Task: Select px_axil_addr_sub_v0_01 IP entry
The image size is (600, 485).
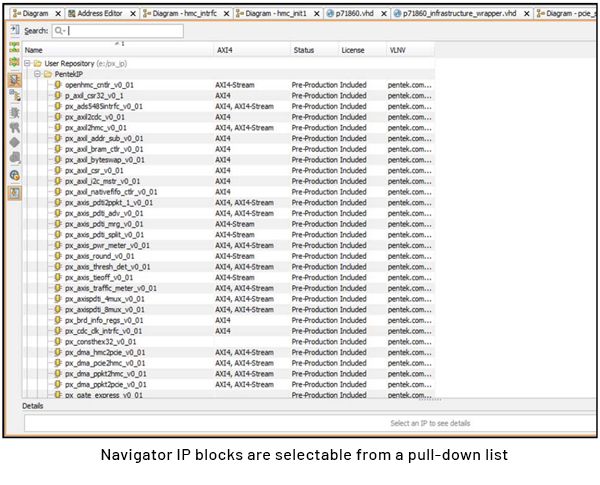Action: pyautogui.click(x=104, y=138)
